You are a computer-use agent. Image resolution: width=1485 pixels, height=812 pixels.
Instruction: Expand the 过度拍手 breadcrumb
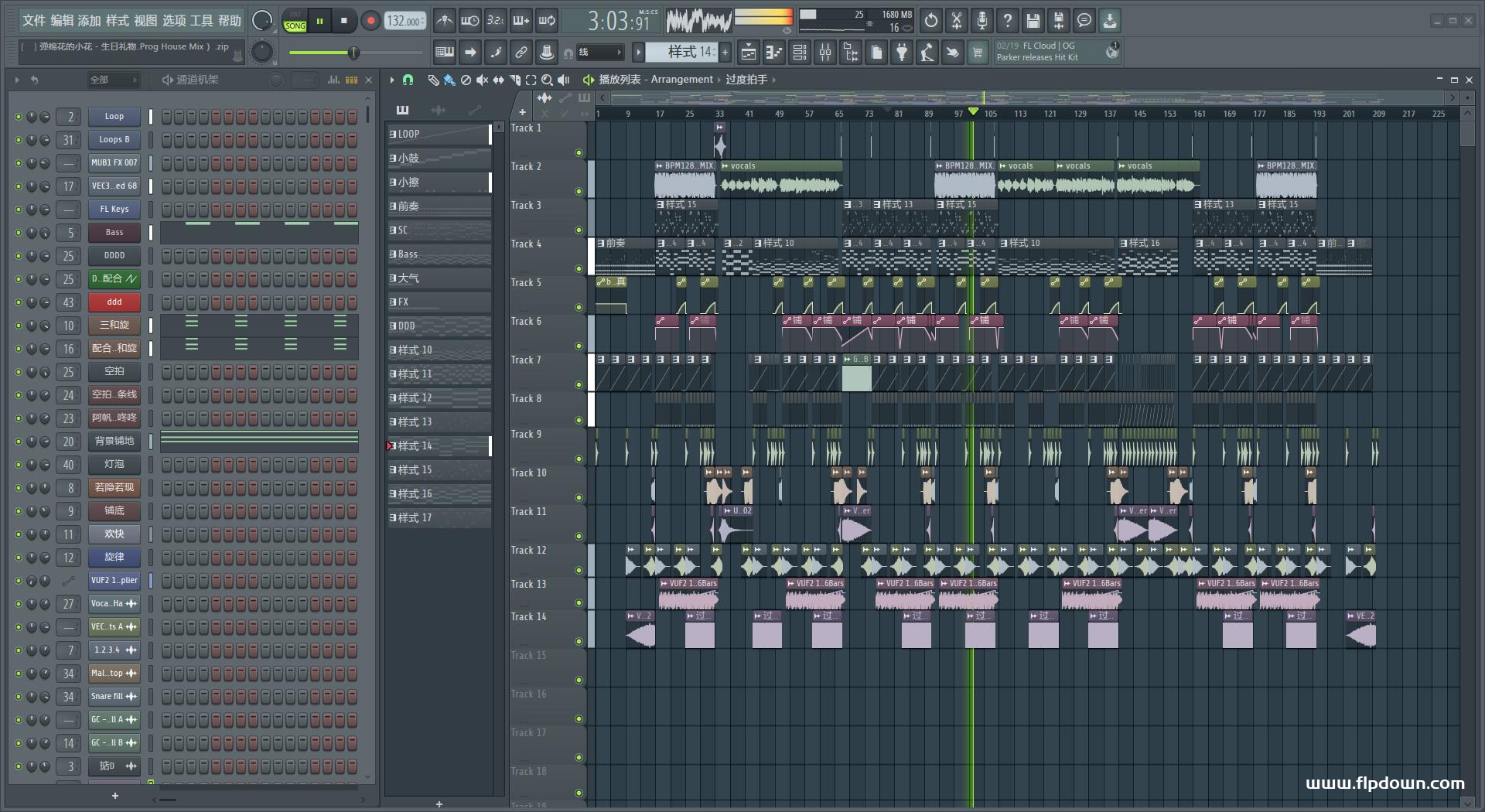tap(746, 80)
